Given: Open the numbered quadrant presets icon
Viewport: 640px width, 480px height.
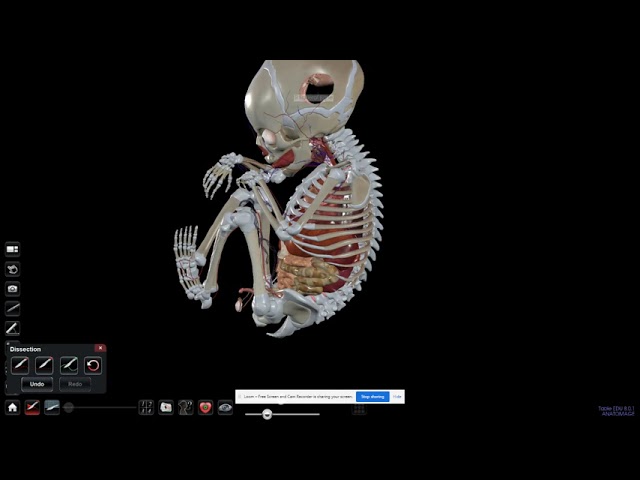Looking at the screenshot, I should (146, 407).
